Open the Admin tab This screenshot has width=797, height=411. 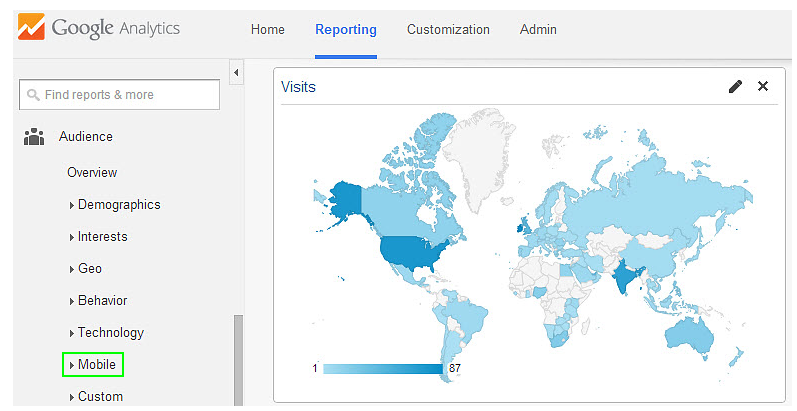[x=538, y=30]
